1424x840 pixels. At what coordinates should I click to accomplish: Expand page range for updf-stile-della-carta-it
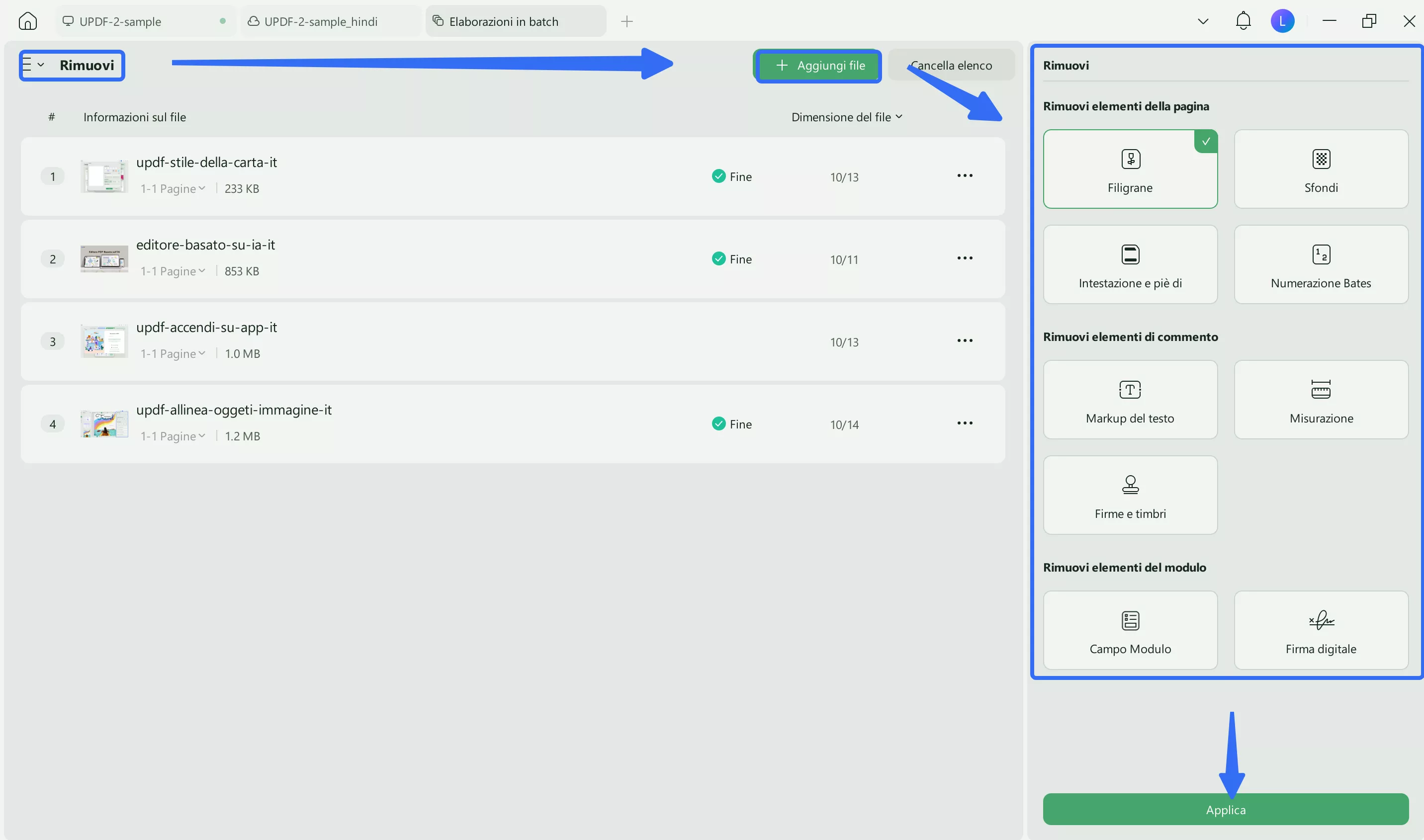[x=173, y=188]
